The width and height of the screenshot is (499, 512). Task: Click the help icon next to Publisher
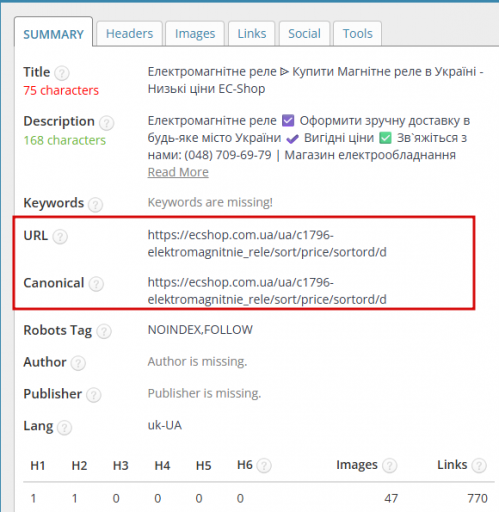94,395
